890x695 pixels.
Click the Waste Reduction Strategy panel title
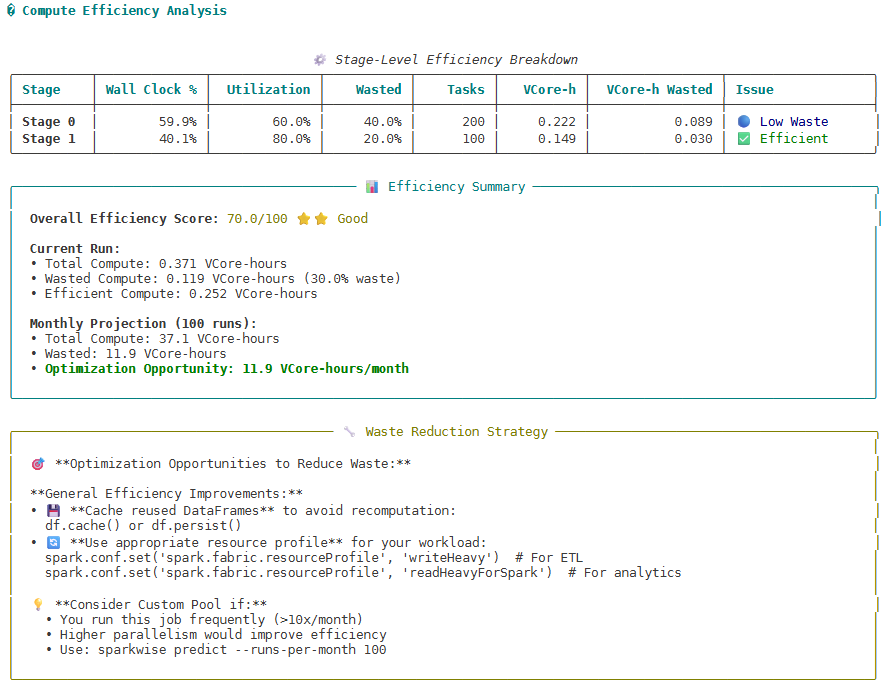point(456,432)
